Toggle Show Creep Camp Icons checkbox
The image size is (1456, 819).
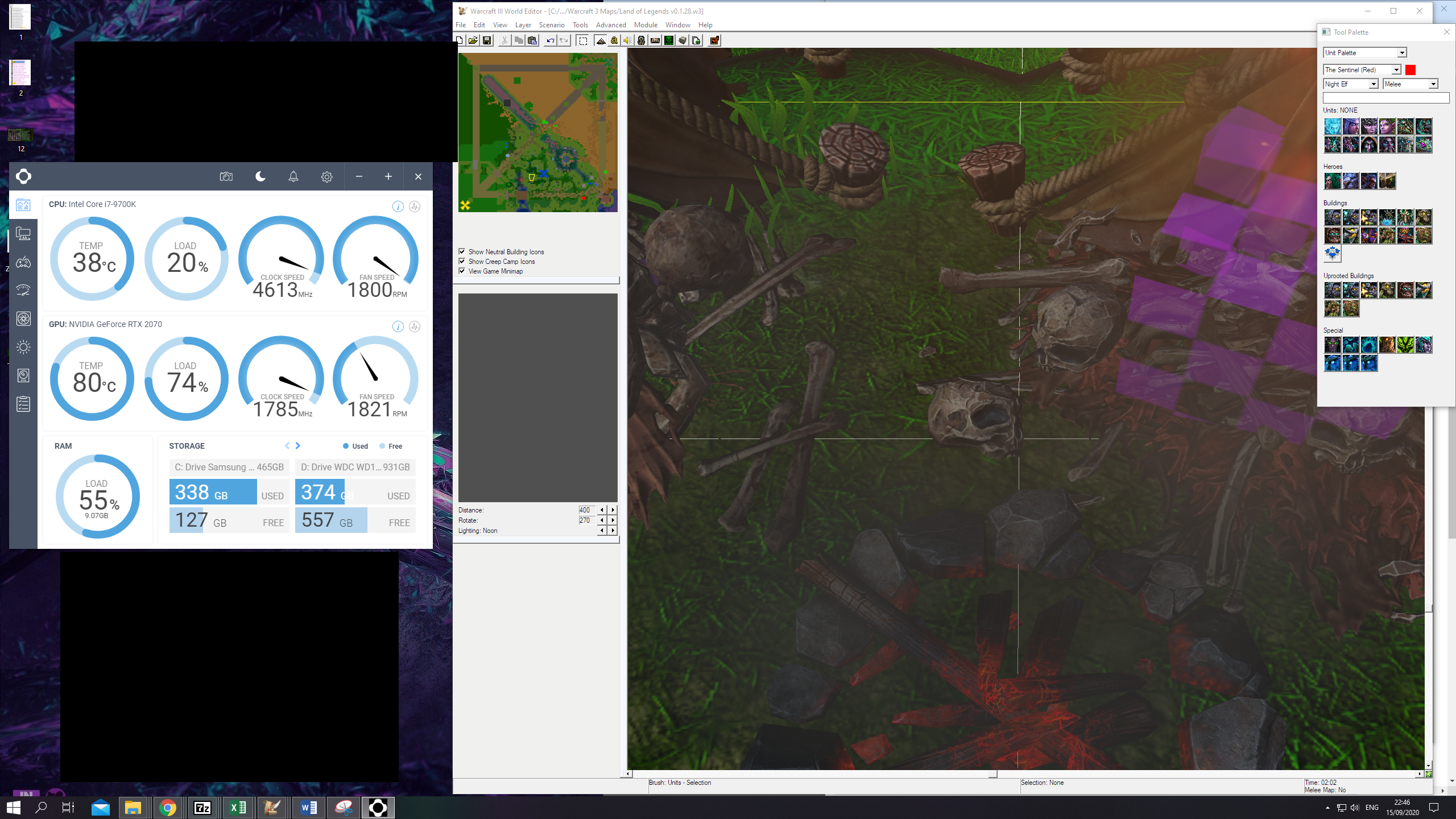pos(462,261)
